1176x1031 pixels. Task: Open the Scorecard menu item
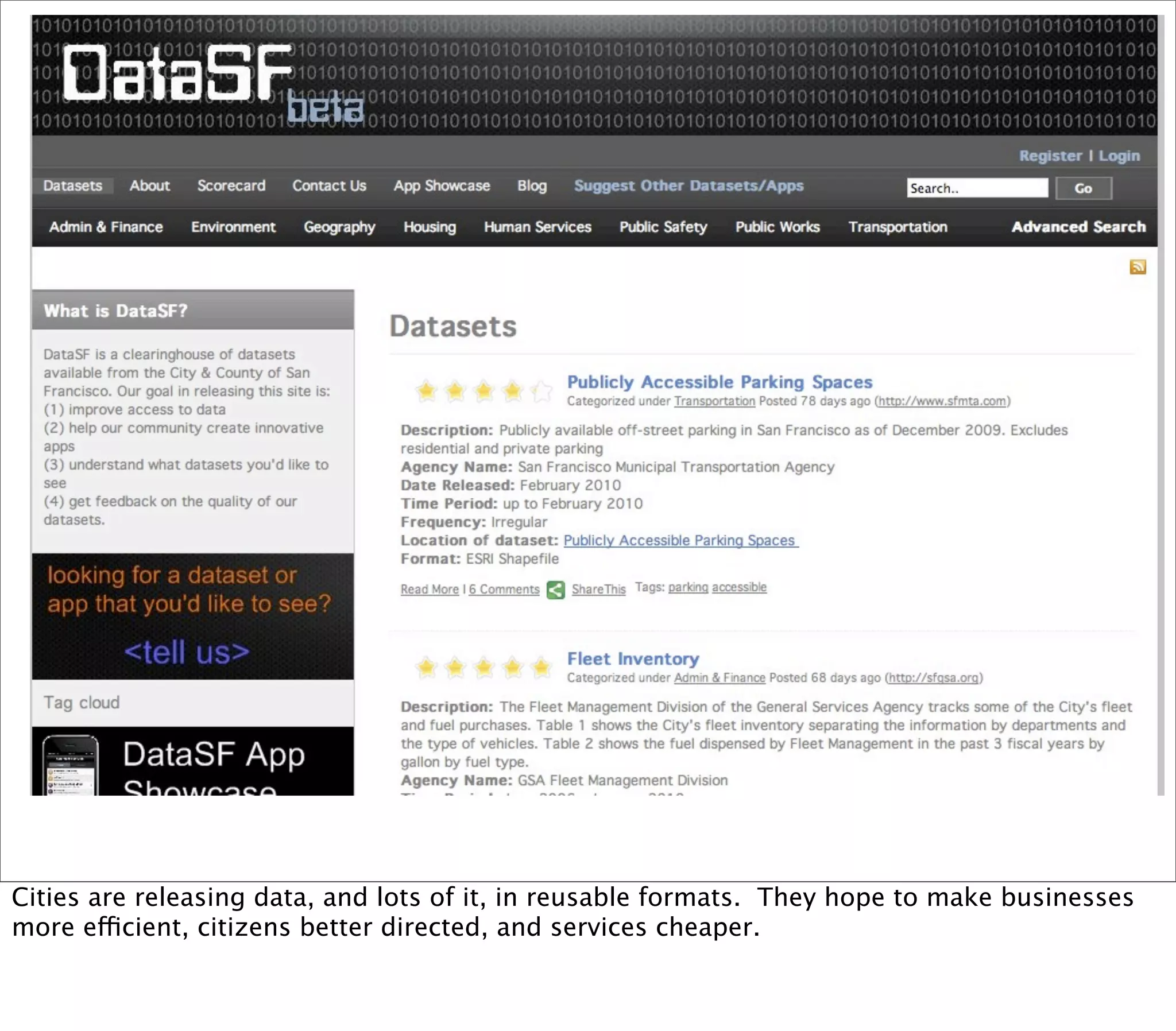coord(231,186)
